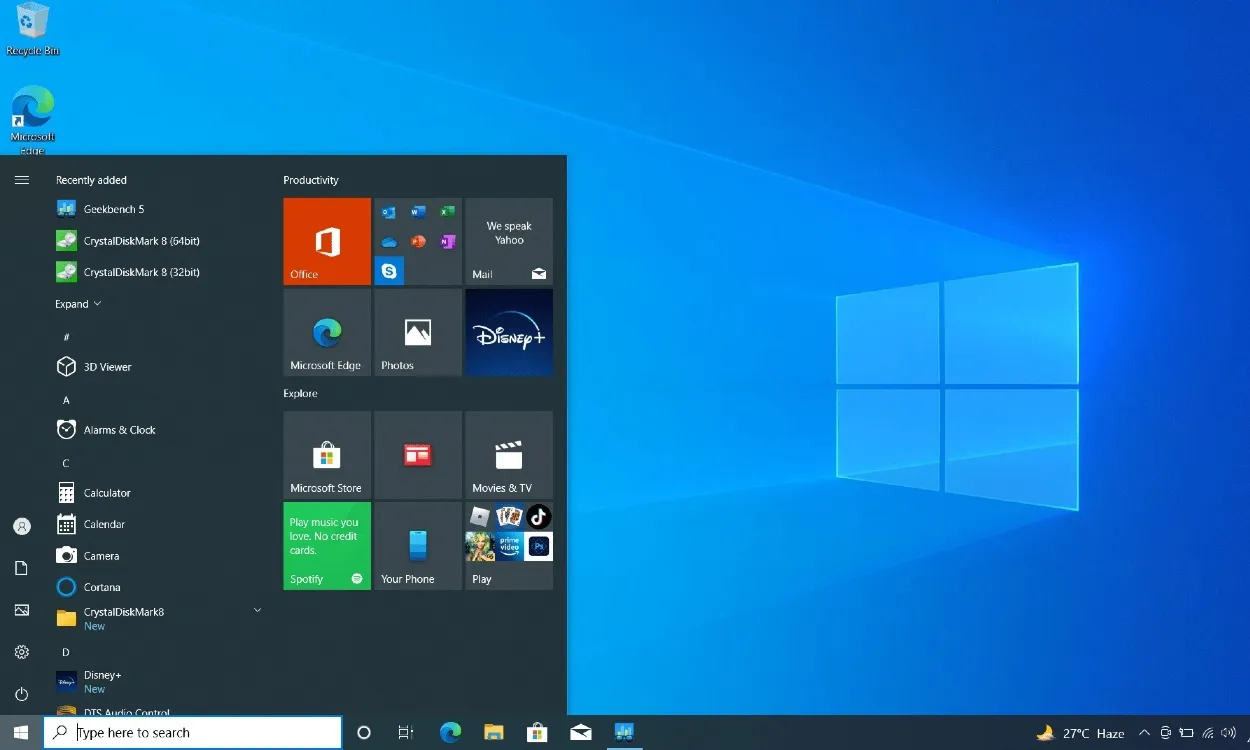Open the user account button in Start sidebar

[x=21, y=526]
